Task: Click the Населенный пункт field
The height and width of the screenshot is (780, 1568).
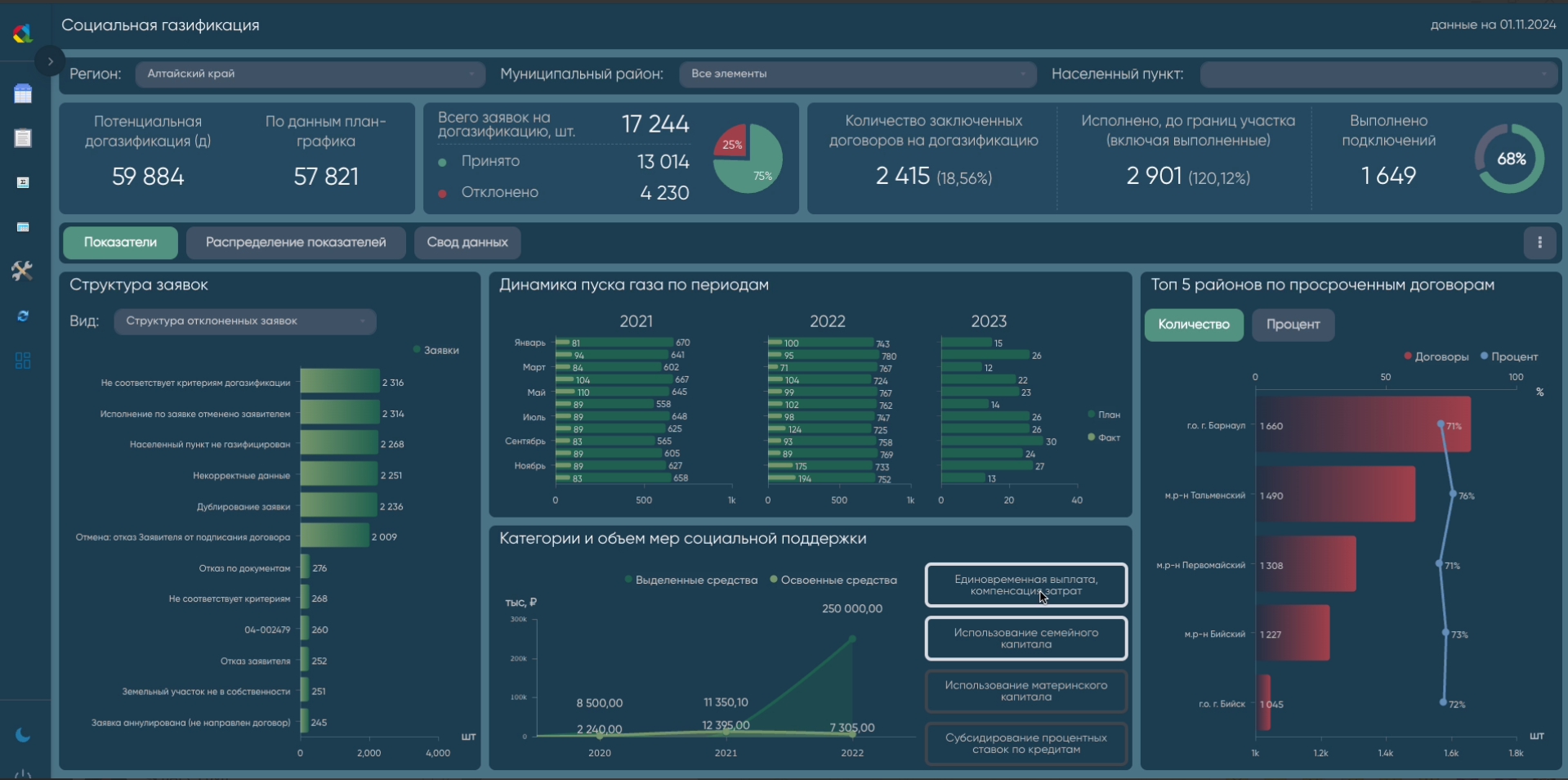Action: tap(1378, 74)
